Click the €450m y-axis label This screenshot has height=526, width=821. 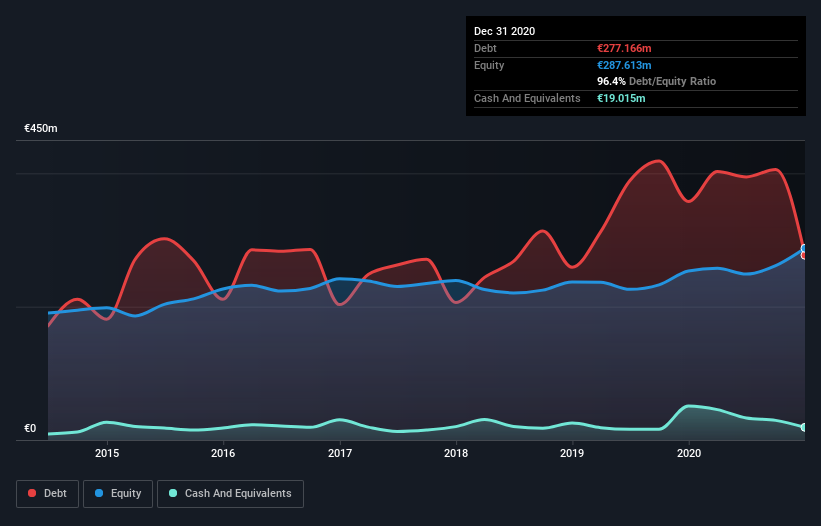(41, 128)
